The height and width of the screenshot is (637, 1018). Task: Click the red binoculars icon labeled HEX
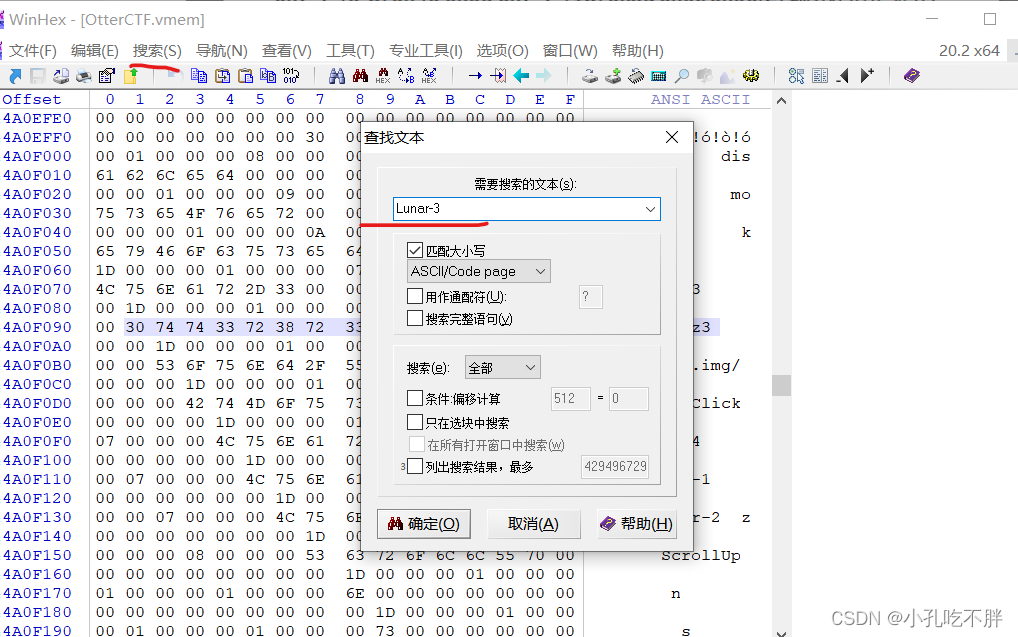(x=383, y=76)
